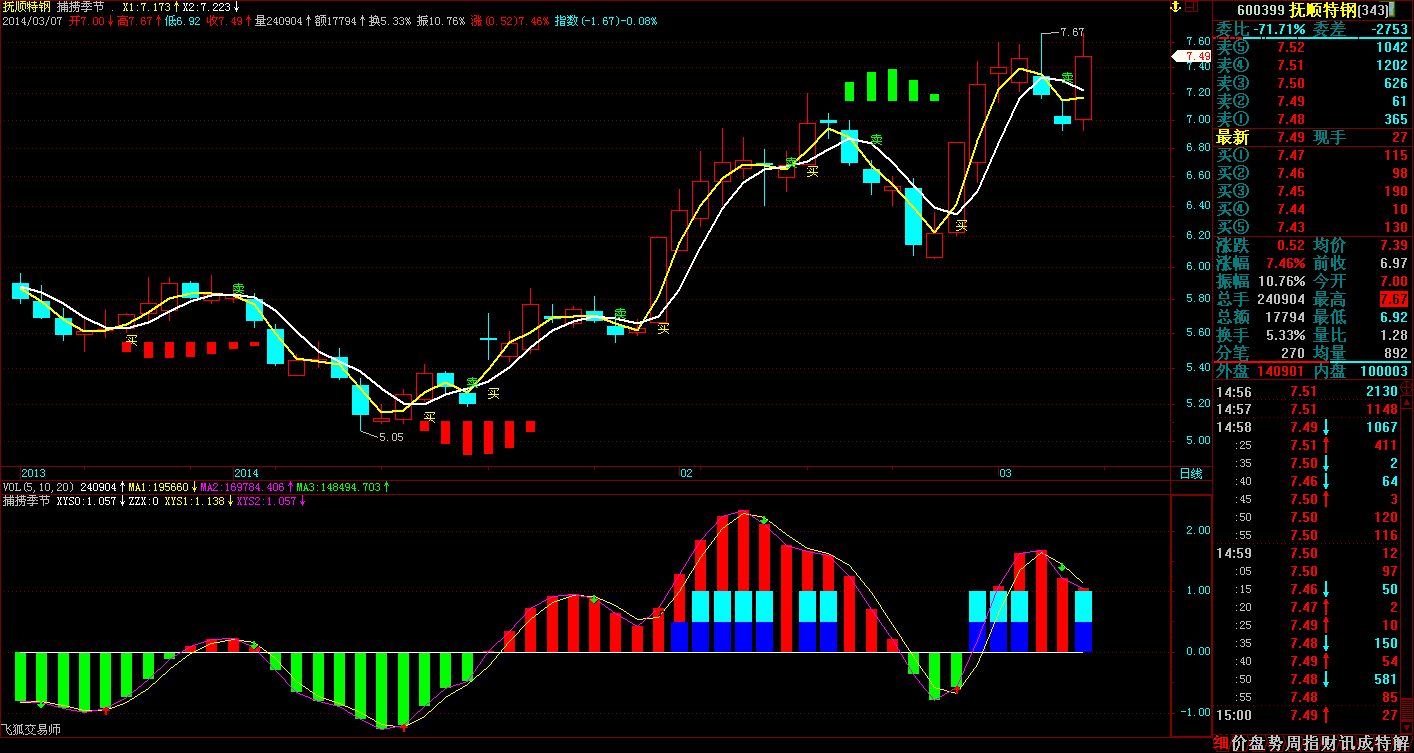
Task: Click the 外盘 value 140901
Action: pyautogui.click(x=1281, y=371)
